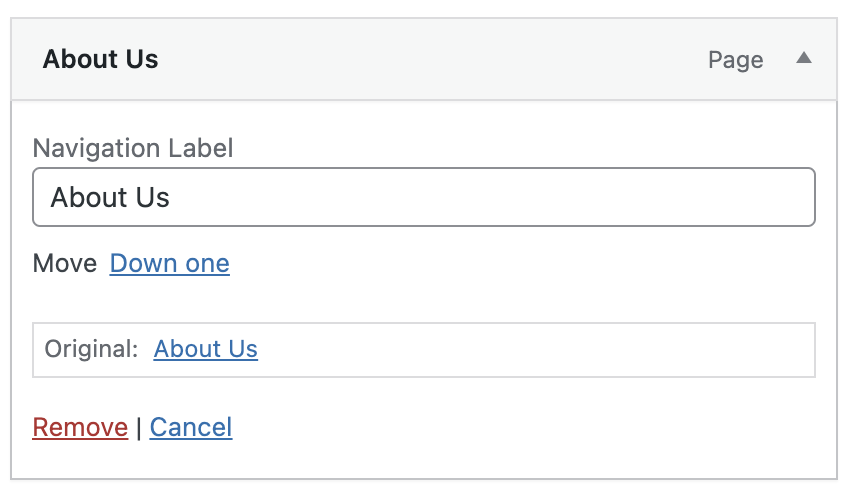The image size is (856, 492).
Task: Collapse the About Us item with the triangle arrow
Action: (803, 59)
